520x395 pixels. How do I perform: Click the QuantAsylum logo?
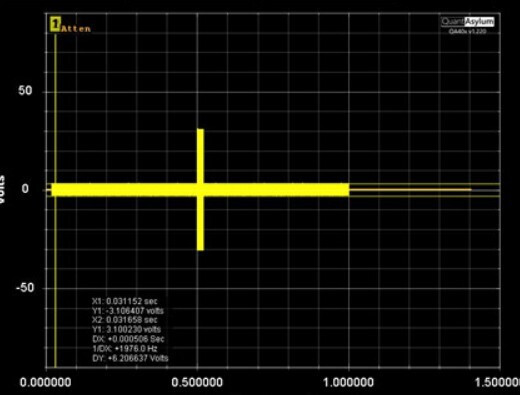[468, 22]
